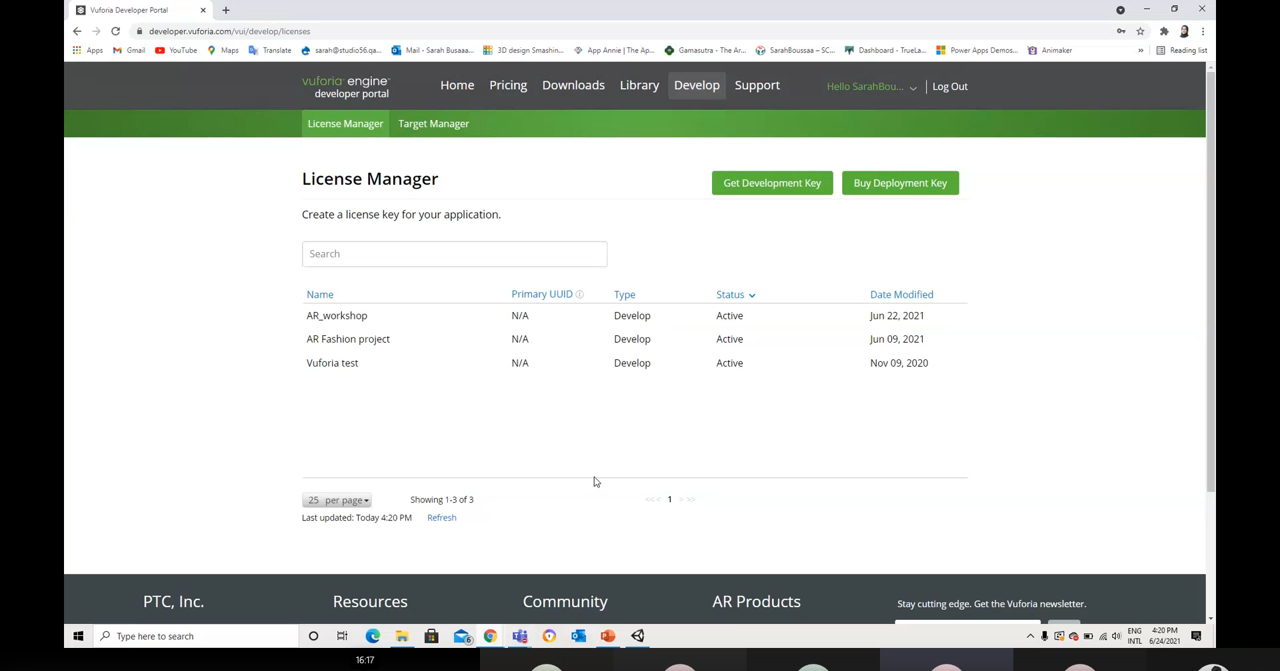Open the Windows notification center
The width and height of the screenshot is (1280, 671).
click(1196, 636)
